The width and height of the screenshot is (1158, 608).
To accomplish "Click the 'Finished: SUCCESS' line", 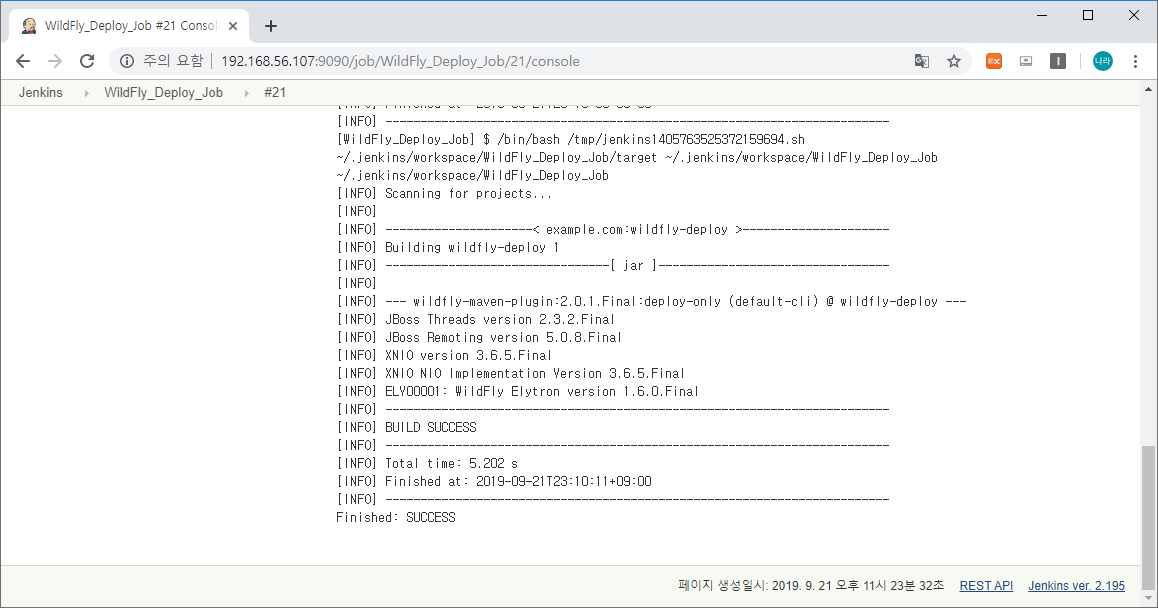I will pyautogui.click(x=396, y=518).
